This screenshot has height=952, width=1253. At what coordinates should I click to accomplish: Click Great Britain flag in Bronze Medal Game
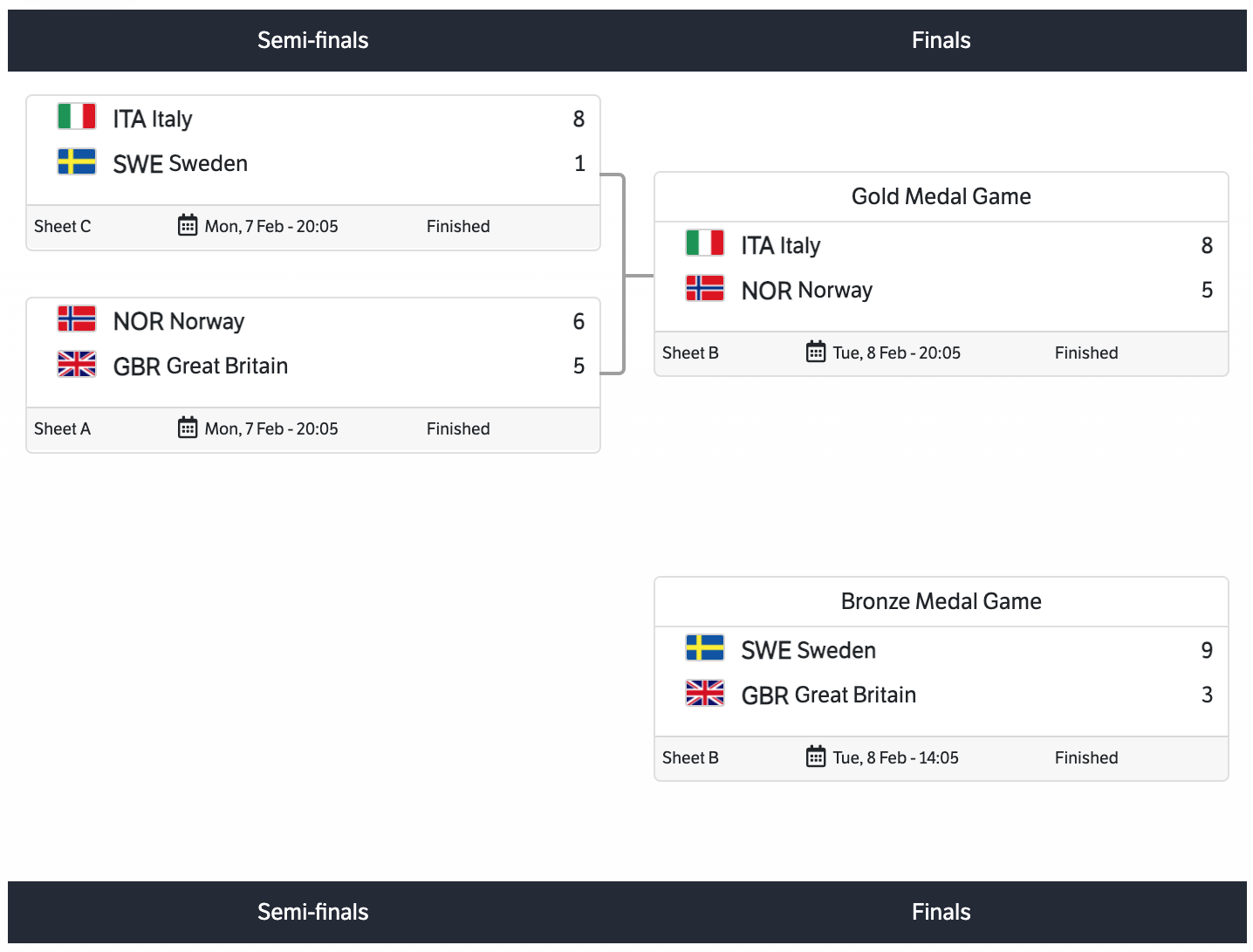point(705,693)
